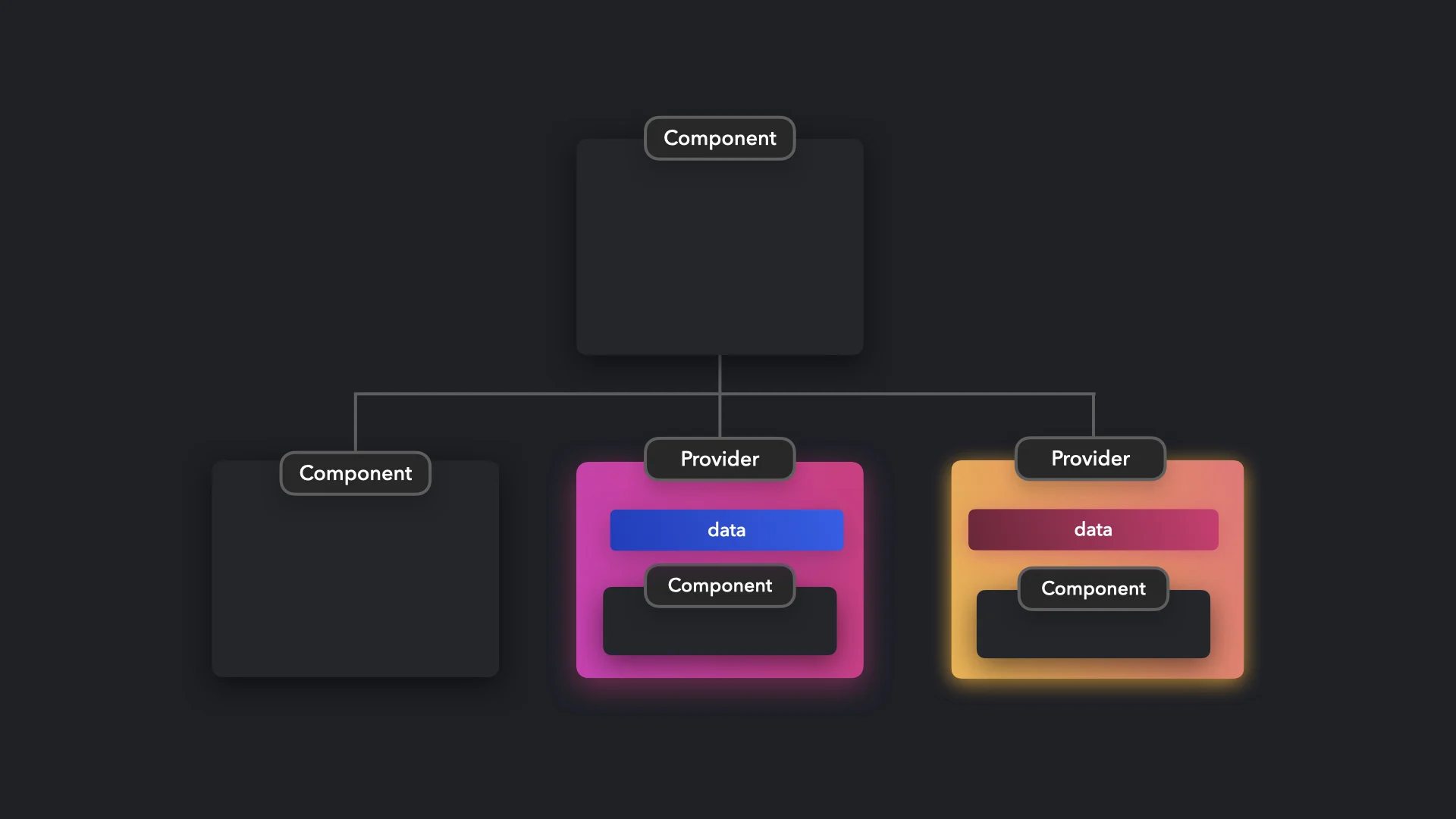1456x819 pixels.
Task: Click the dark body of orange Provider's Component
Action: tap(1093, 631)
